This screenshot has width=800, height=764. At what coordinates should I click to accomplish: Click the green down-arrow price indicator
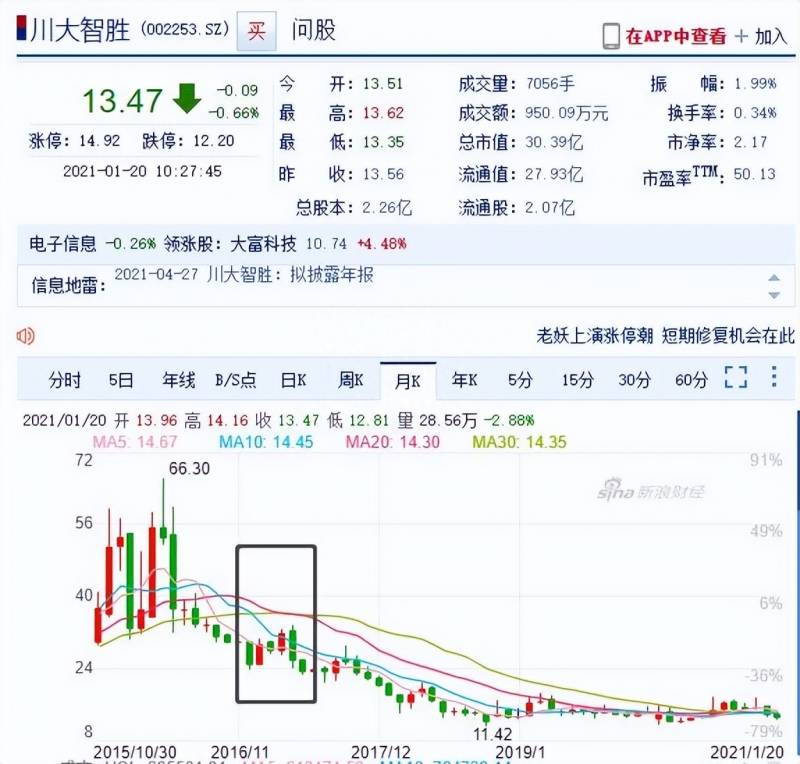click(187, 98)
